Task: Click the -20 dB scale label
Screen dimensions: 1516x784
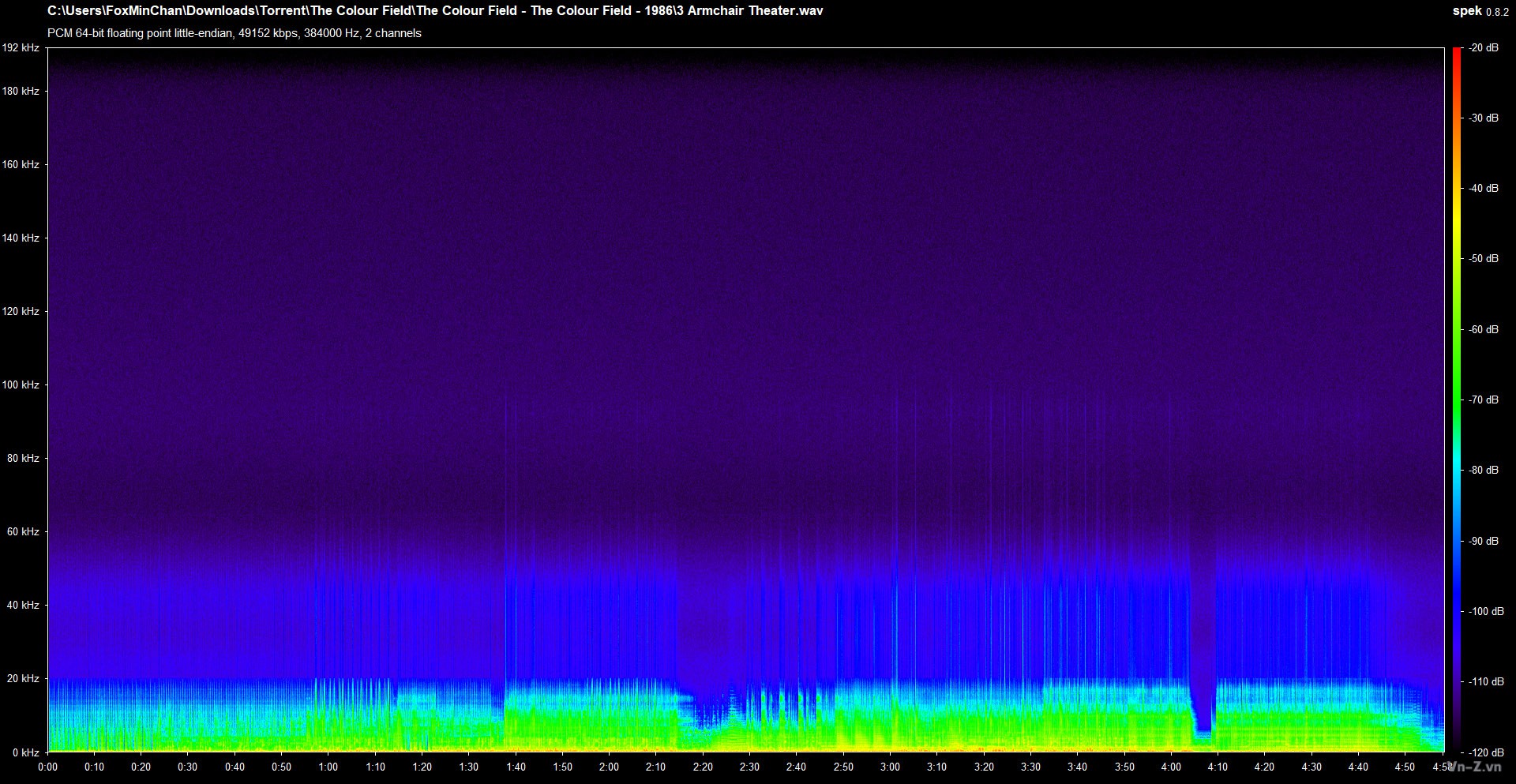Action: point(1484,48)
